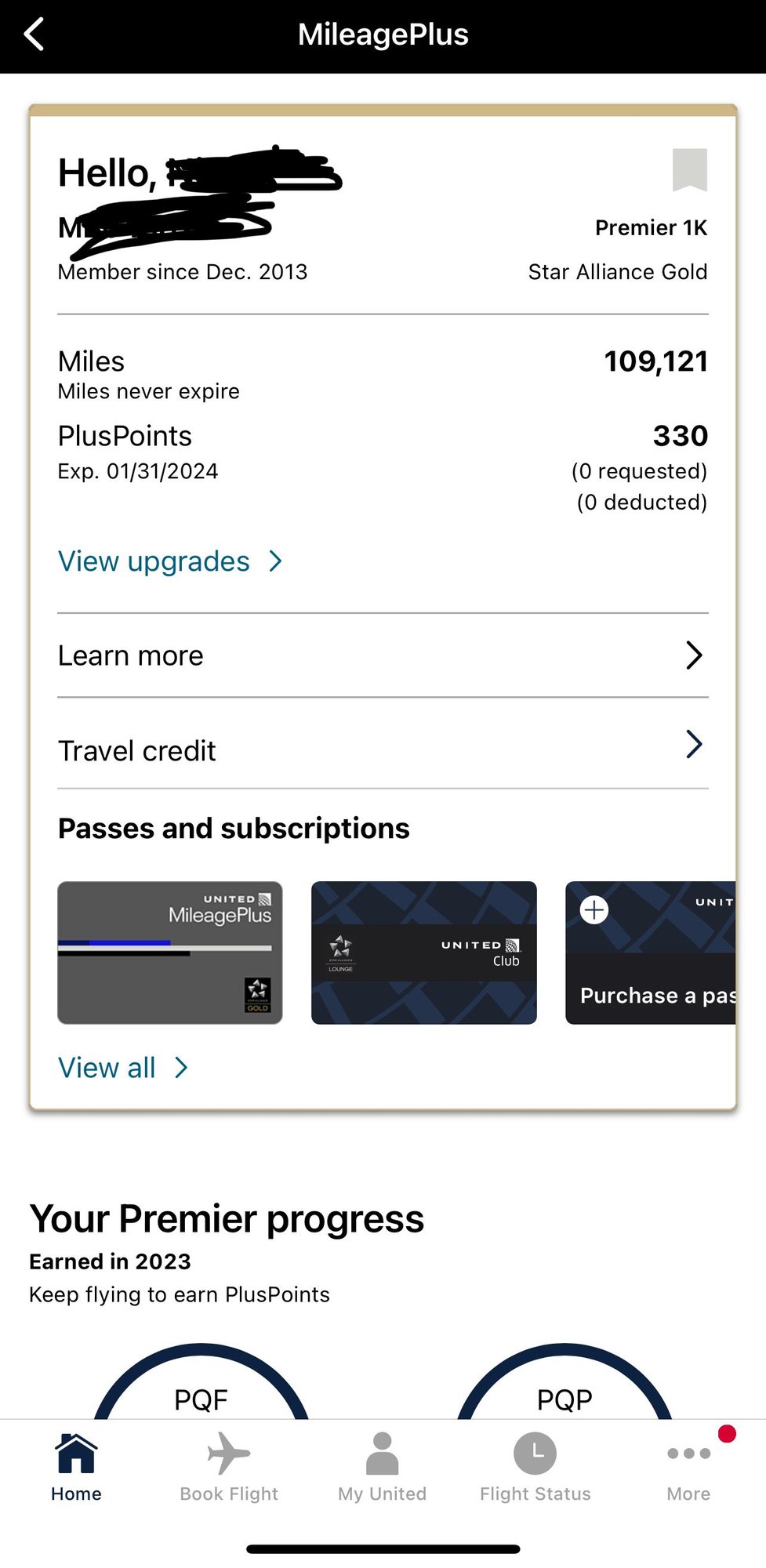
Task: Expand the Travel credit chevron
Action: (694, 744)
